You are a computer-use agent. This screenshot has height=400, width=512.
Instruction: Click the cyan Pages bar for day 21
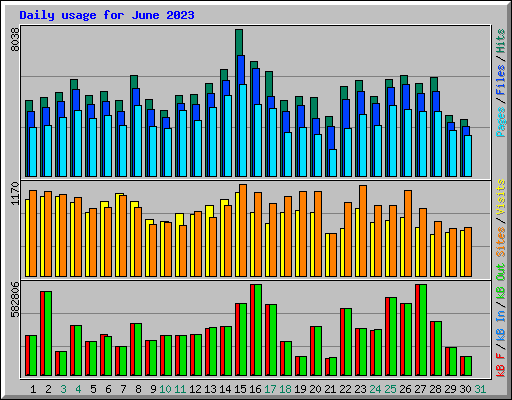pos(333,163)
